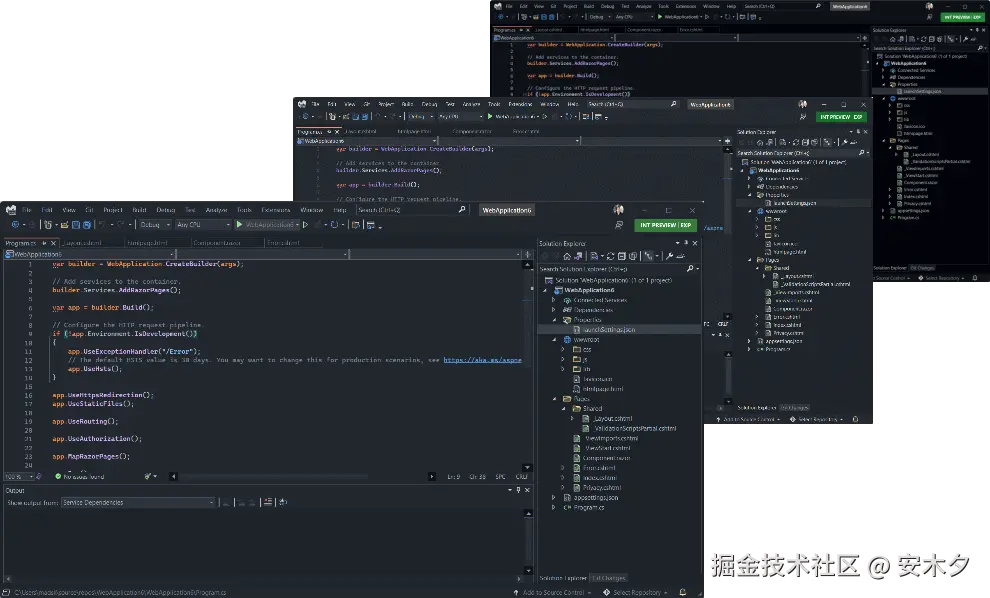Click the start without debugging outline play icon
The height and width of the screenshot is (598, 990).
pyautogui.click(x=306, y=225)
